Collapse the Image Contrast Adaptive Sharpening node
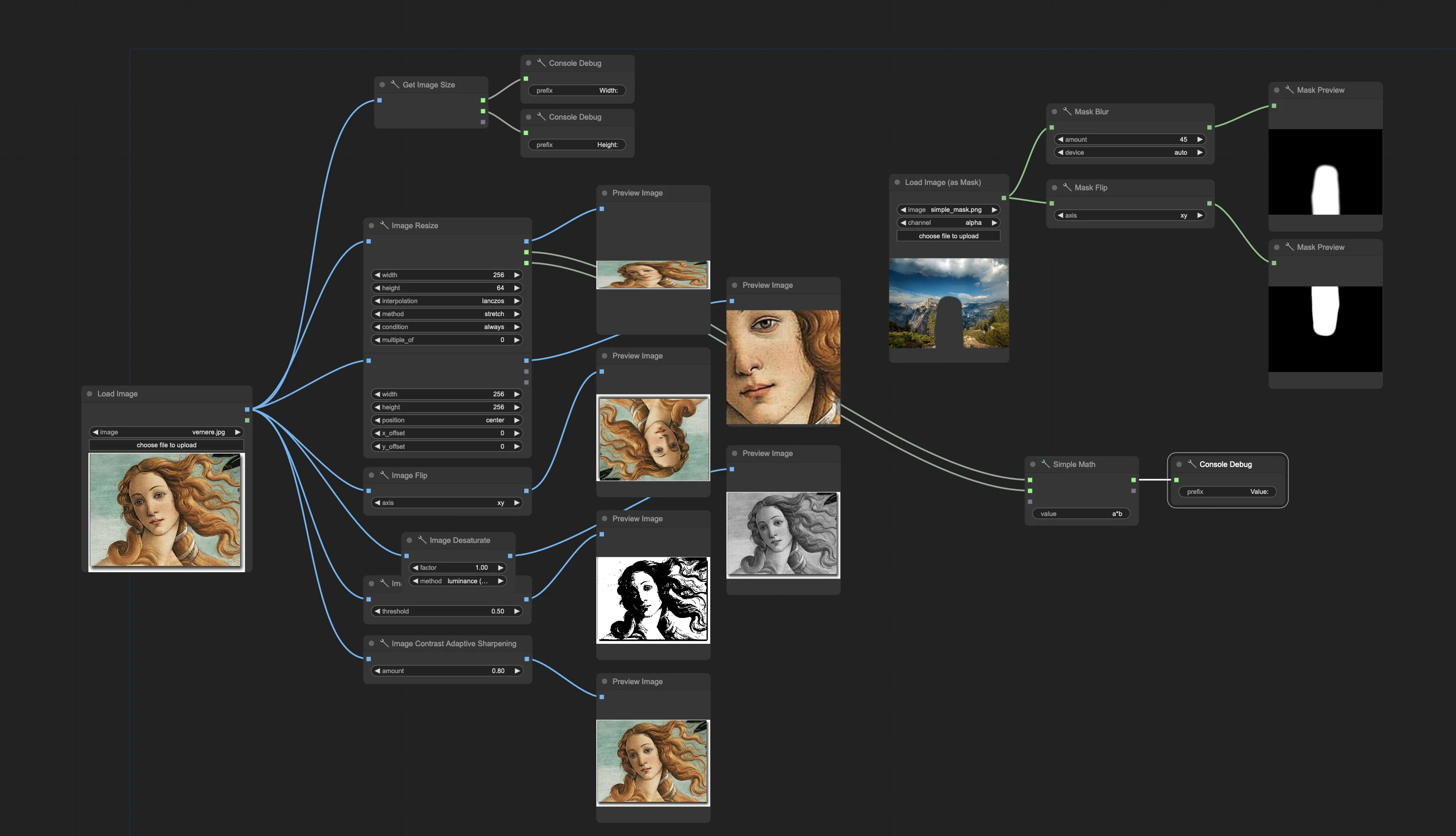Image resolution: width=1456 pixels, height=836 pixels. pyautogui.click(x=371, y=643)
